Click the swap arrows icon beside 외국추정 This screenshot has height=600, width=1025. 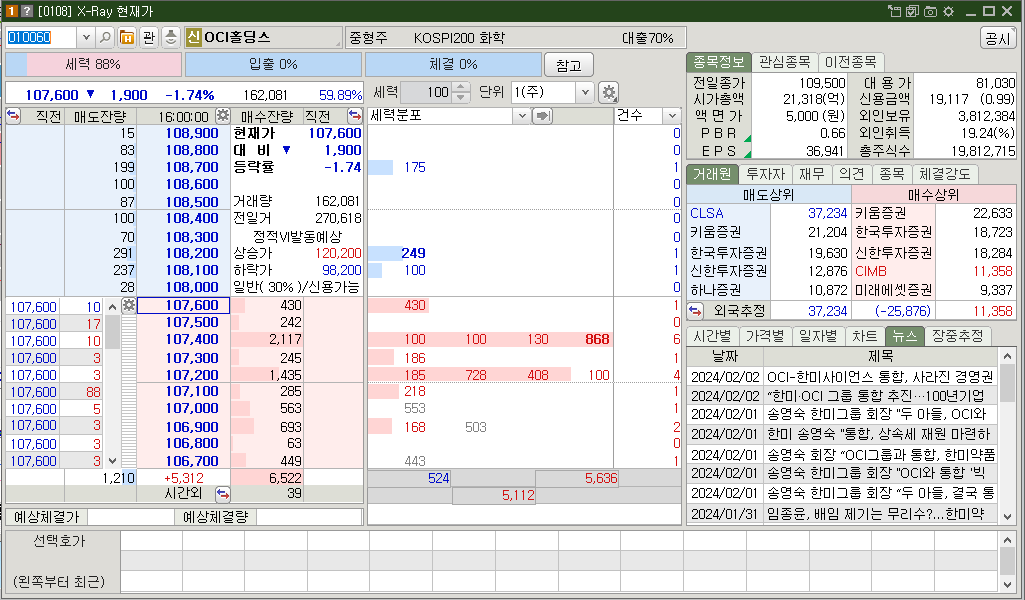click(x=695, y=311)
